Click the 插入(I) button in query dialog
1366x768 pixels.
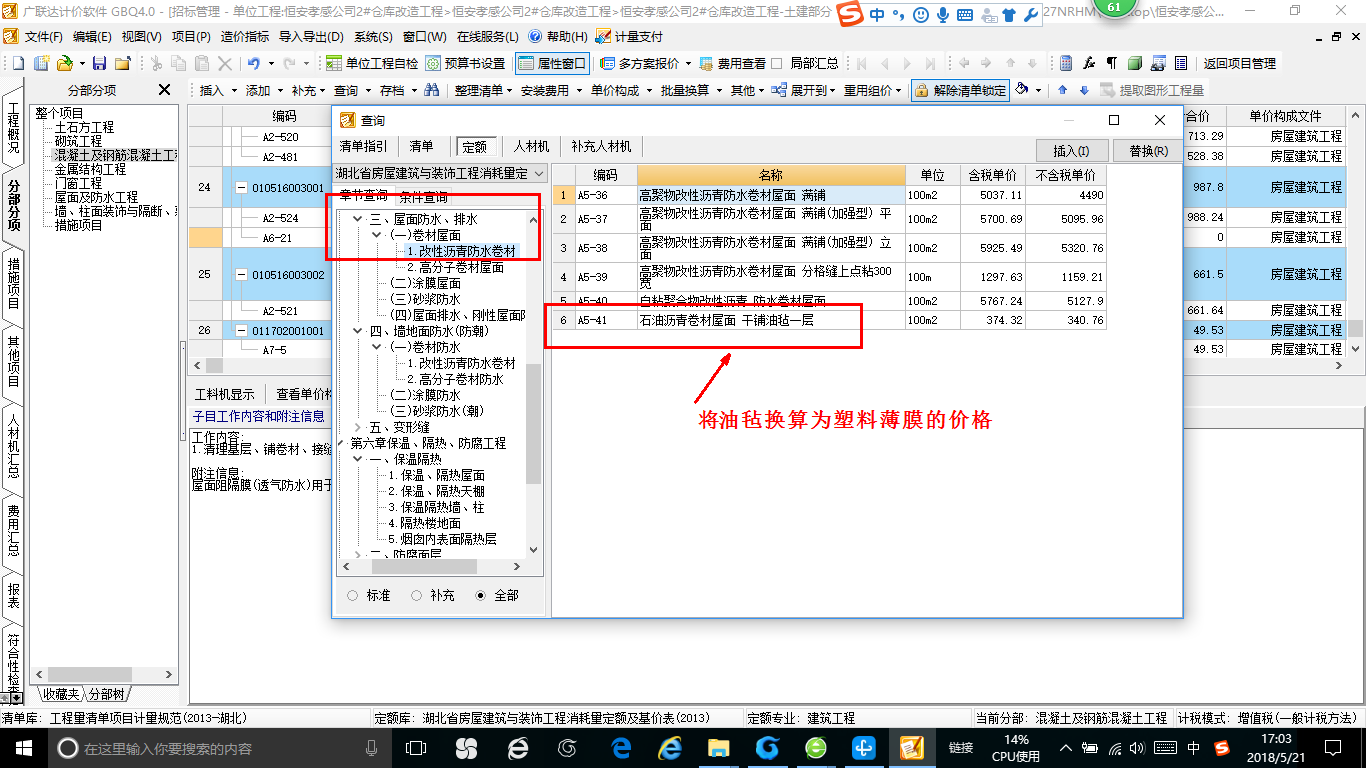[1071, 151]
